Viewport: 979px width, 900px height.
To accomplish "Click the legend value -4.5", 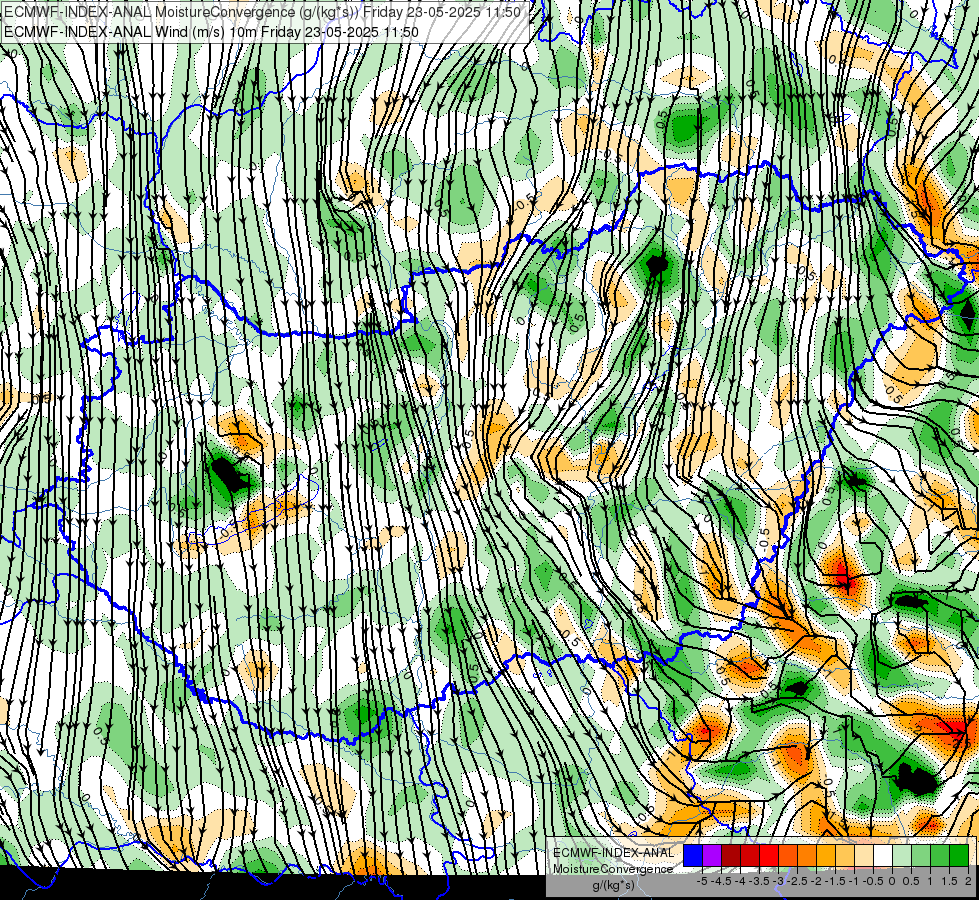I will point(721,881).
